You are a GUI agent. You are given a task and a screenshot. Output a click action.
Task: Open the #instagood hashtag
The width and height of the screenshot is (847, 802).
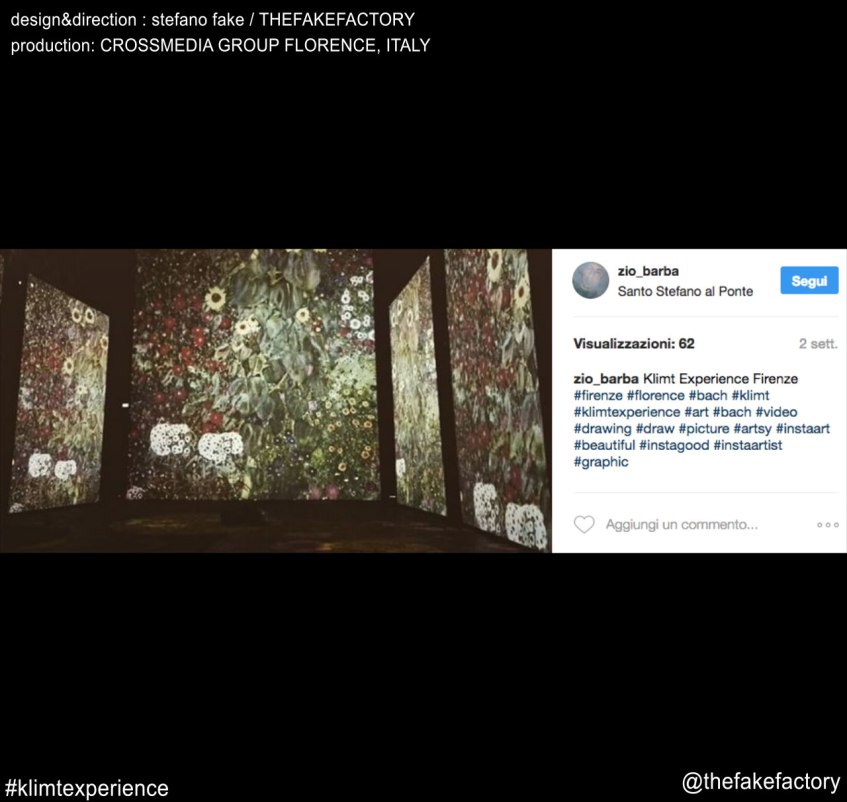pos(674,446)
